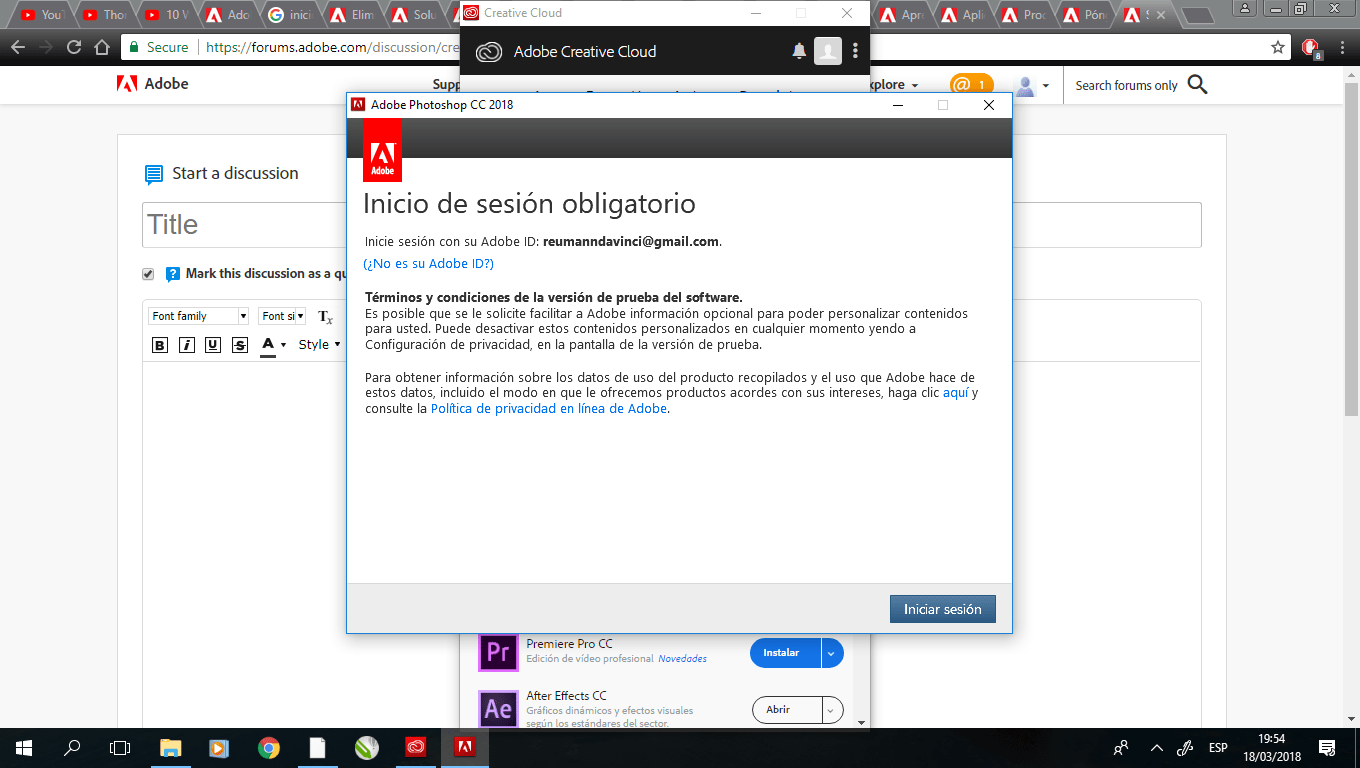Image resolution: width=1360 pixels, height=768 pixels.
Task: Click the clear formatting icon in the editor
Action: 325,317
